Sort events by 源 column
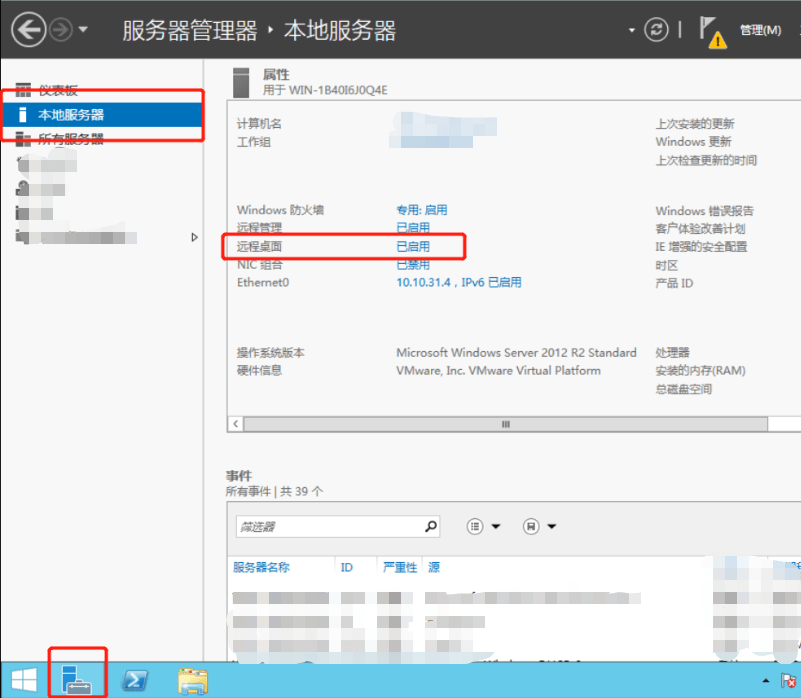This screenshot has height=698, width=801. point(434,567)
